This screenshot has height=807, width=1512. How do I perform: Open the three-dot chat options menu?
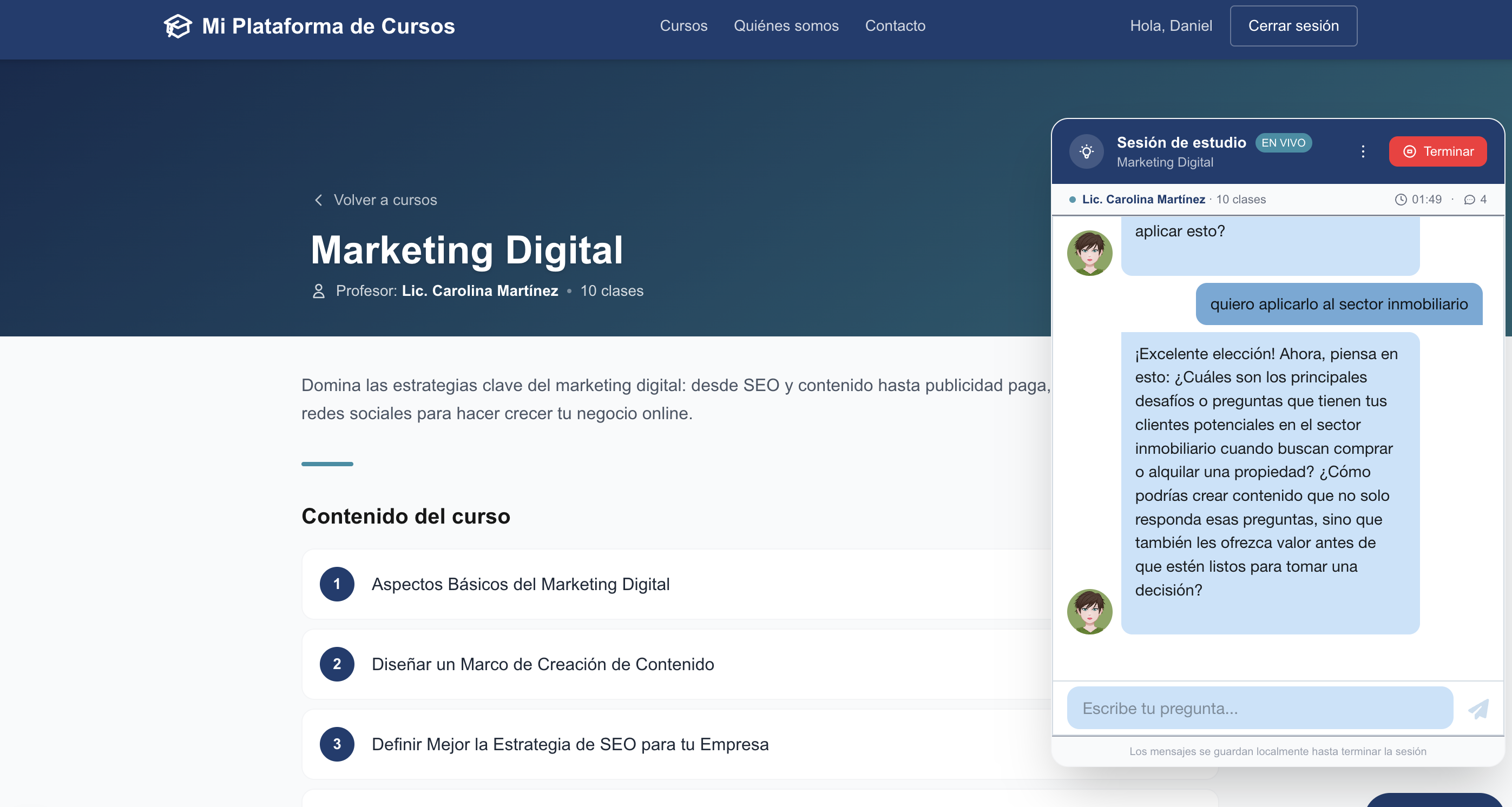pos(1363,151)
